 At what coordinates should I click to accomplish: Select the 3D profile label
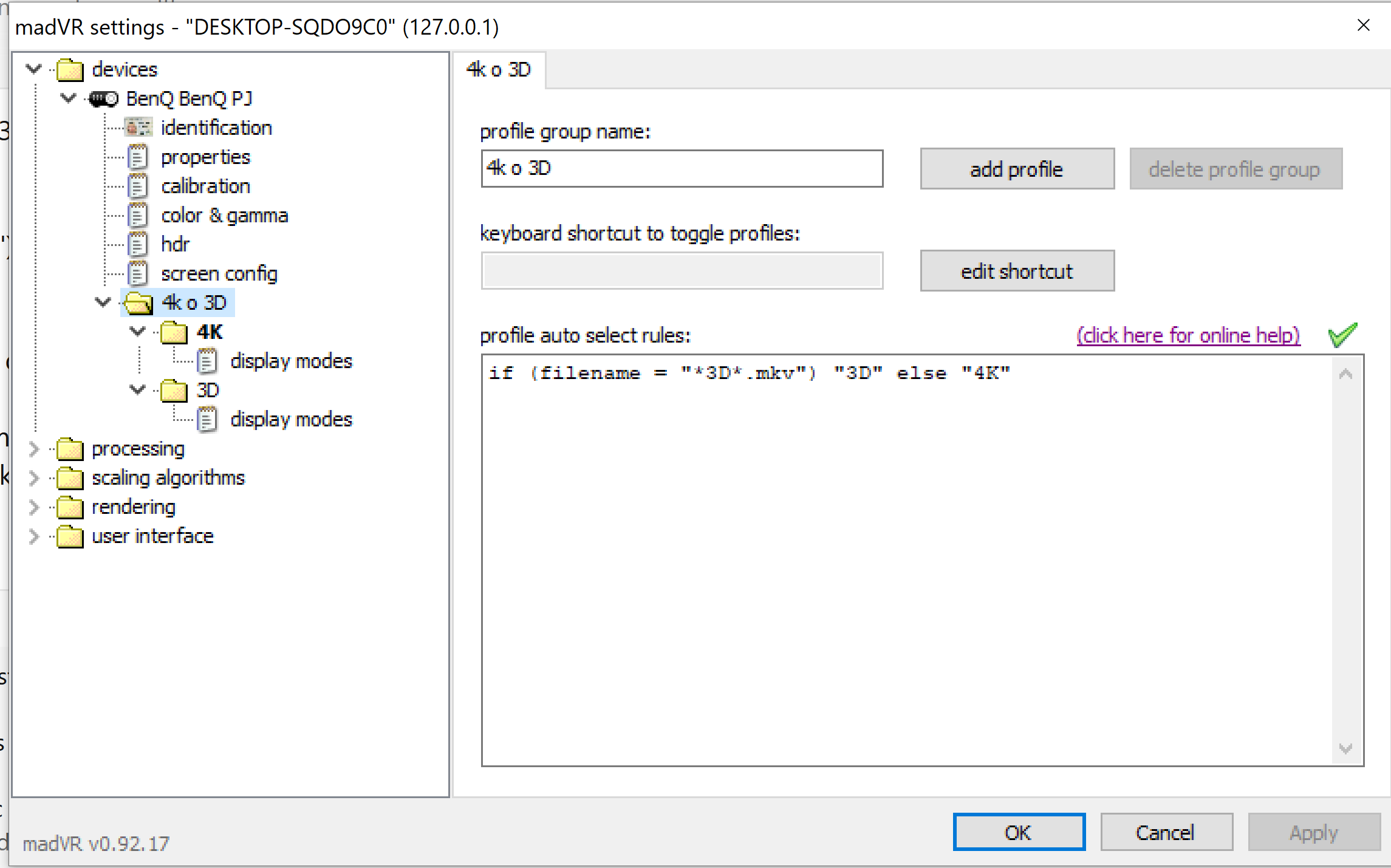[207, 390]
